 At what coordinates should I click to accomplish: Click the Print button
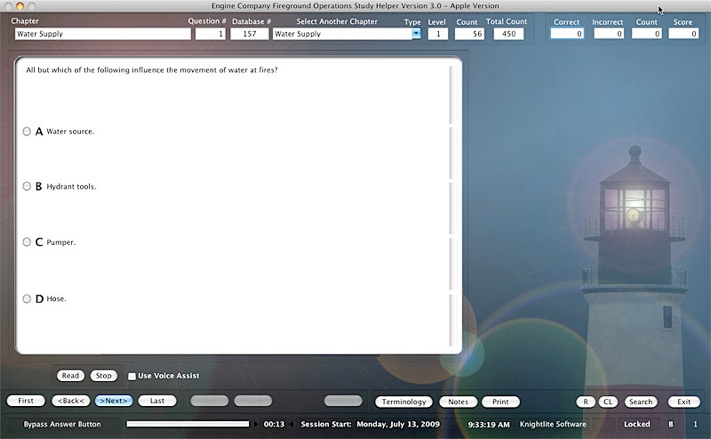501,402
